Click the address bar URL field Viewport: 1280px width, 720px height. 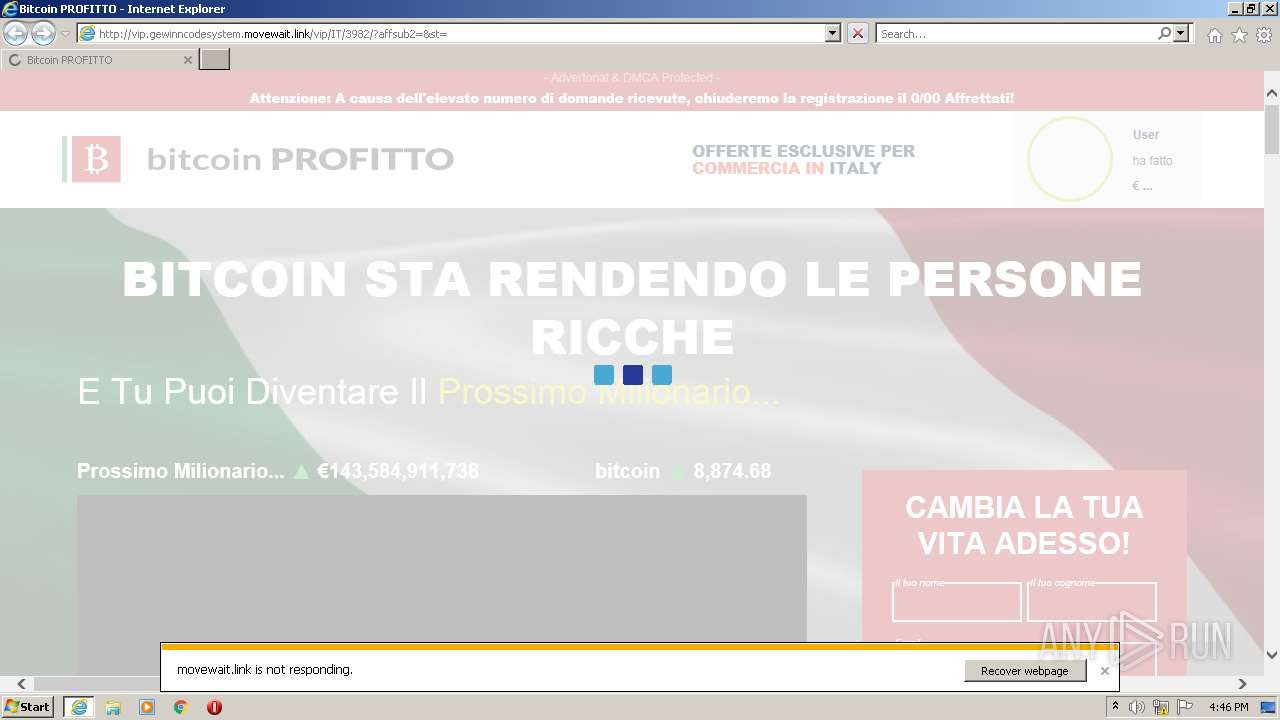click(451, 34)
